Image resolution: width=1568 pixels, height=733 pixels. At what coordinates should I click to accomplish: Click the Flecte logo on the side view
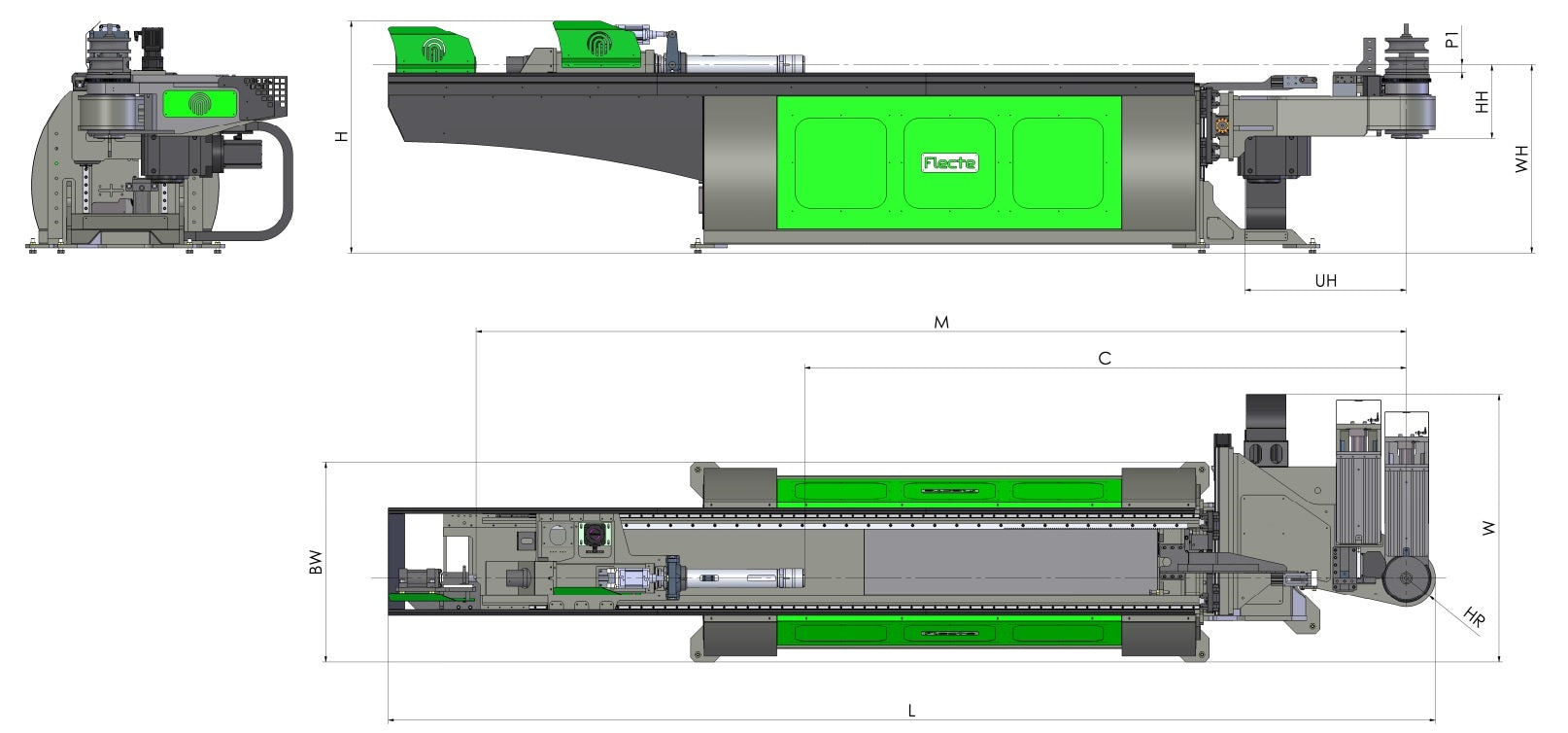pyautogui.click(x=949, y=163)
